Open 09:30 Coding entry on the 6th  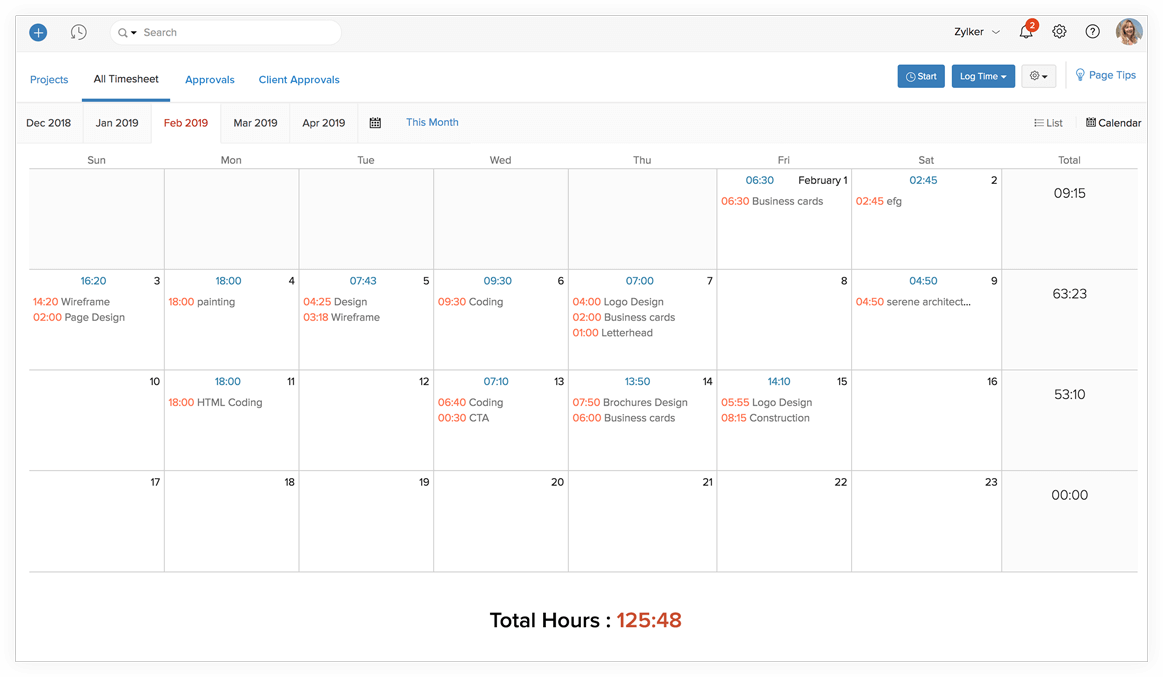click(470, 302)
